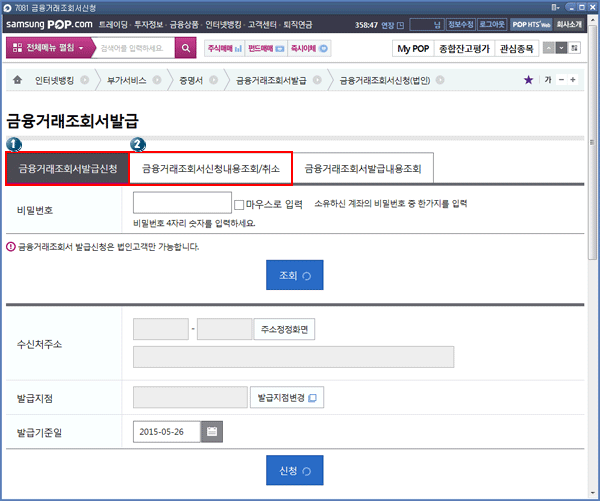Click the dark down-arrow button near 관심종목
This screenshot has height=501, width=600.
pyautogui.click(x=561, y=48)
